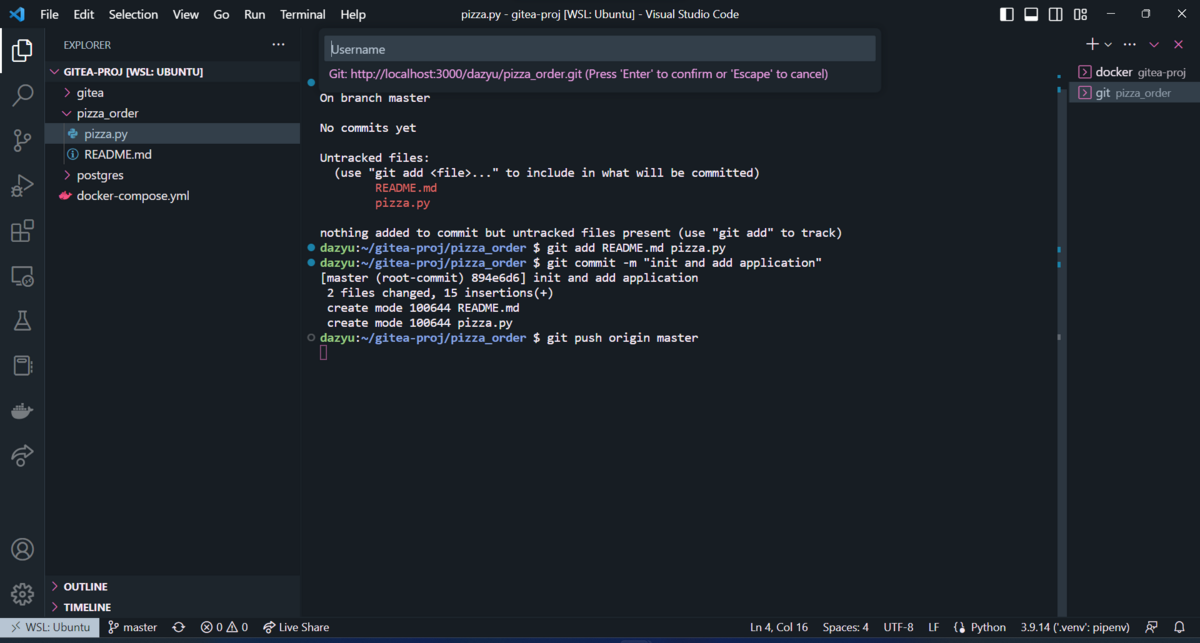Open the Extensions view

(22, 232)
